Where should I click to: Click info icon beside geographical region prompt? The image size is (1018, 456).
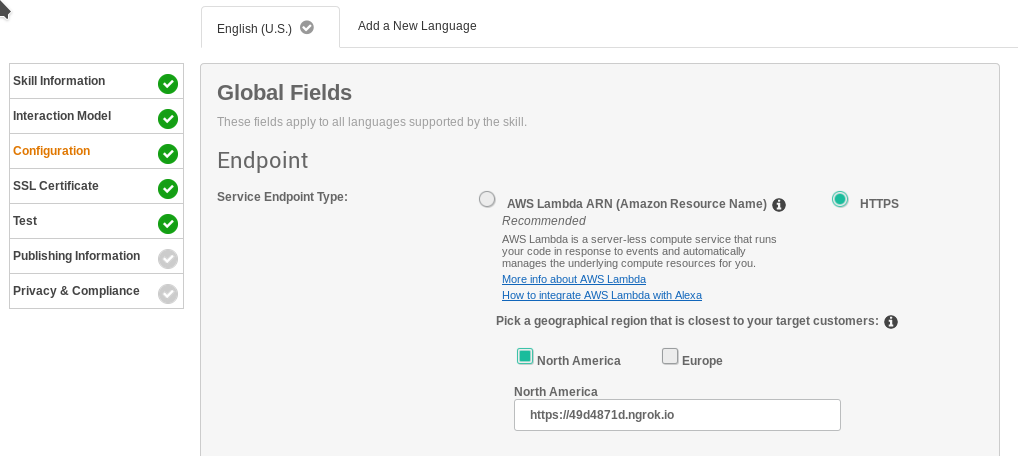click(x=891, y=322)
